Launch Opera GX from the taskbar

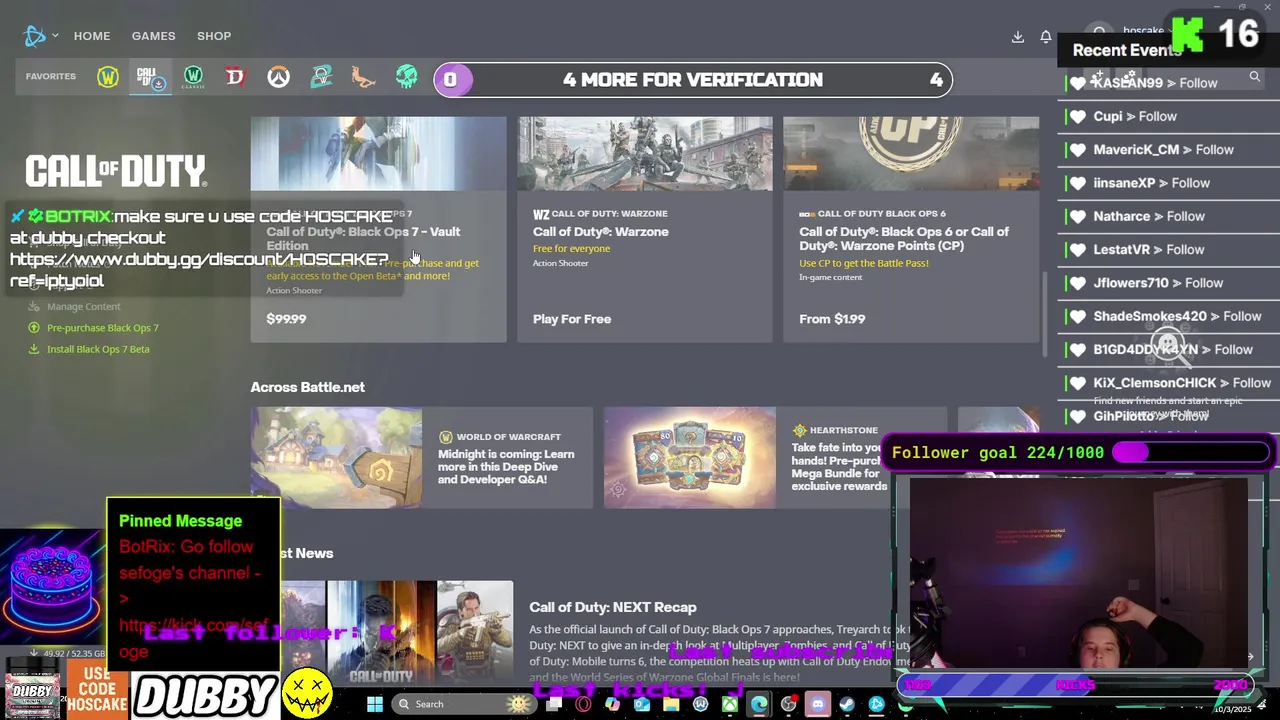coord(583,704)
